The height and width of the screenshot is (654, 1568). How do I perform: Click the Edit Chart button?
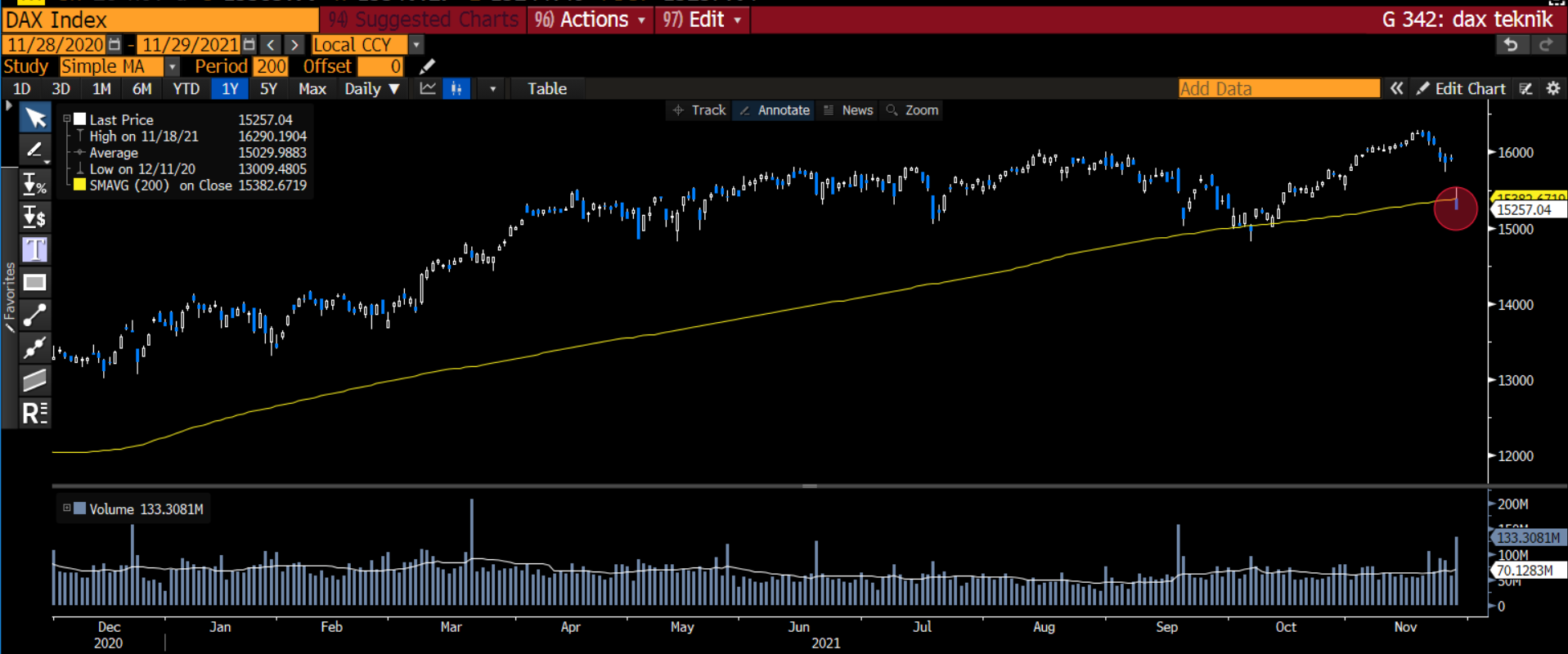tap(1461, 88)
